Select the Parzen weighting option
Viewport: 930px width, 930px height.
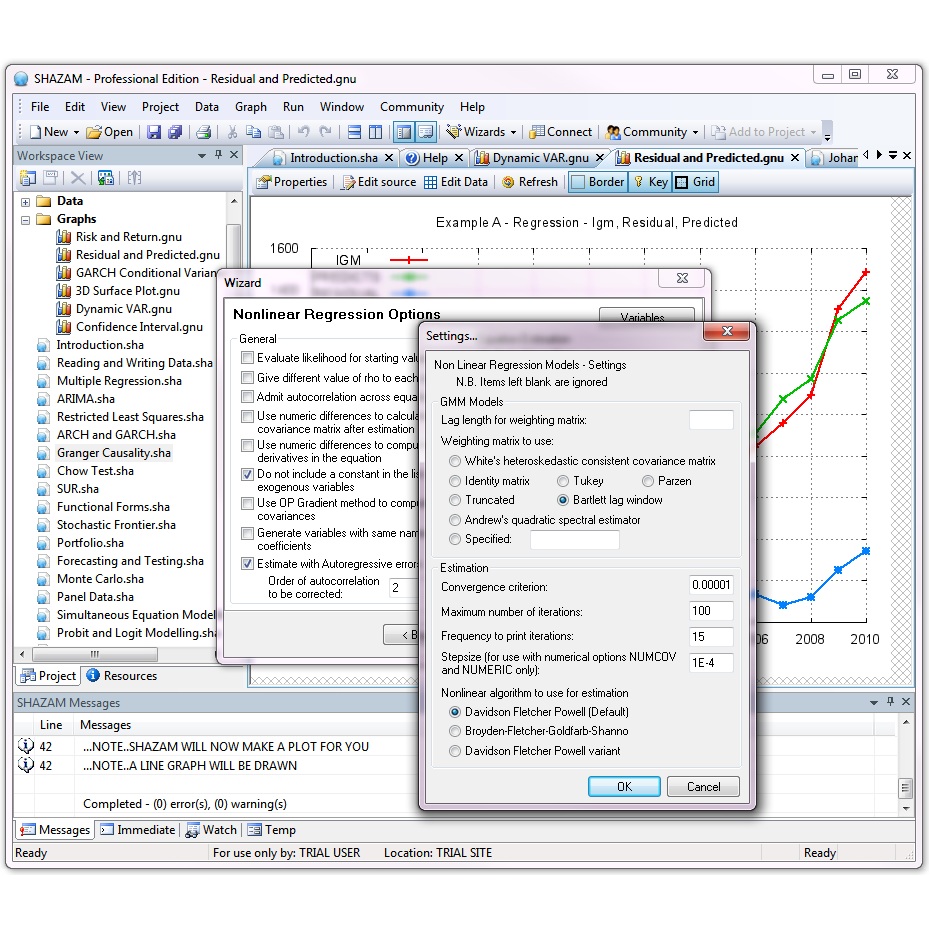(648, 481)
